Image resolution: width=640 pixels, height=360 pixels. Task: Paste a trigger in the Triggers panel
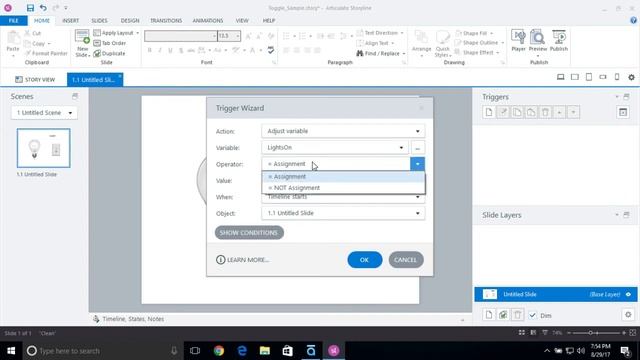(531, 112)
